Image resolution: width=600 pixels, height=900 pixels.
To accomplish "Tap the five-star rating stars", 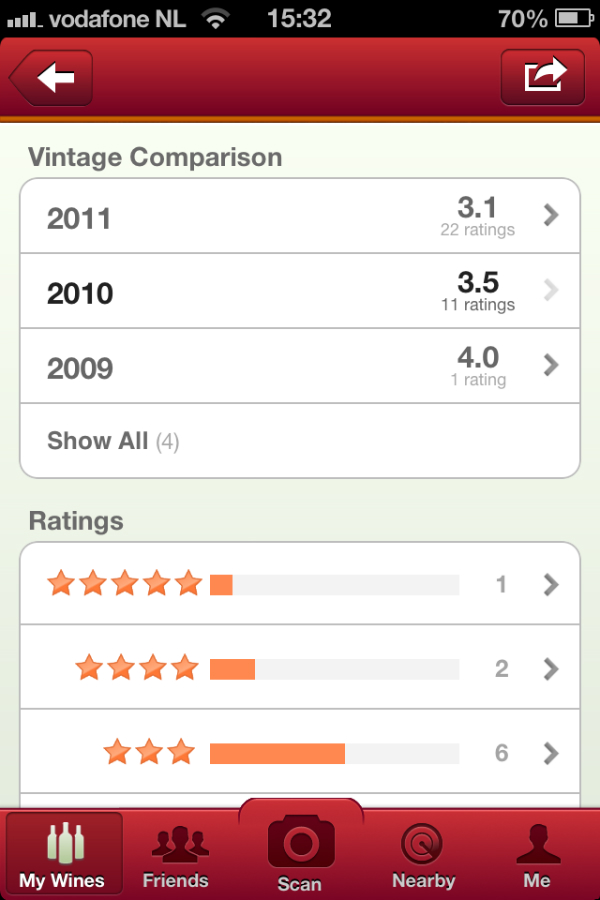I will [125, 584].
